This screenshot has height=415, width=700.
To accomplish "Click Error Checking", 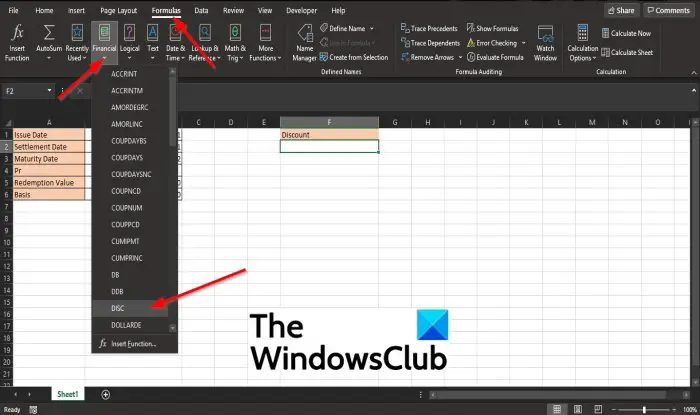I will 492,43.
